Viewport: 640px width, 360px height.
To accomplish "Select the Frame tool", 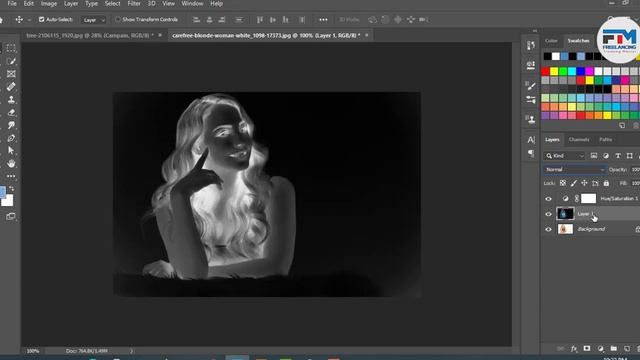I will pyautogui.click(x=11, y=74).
